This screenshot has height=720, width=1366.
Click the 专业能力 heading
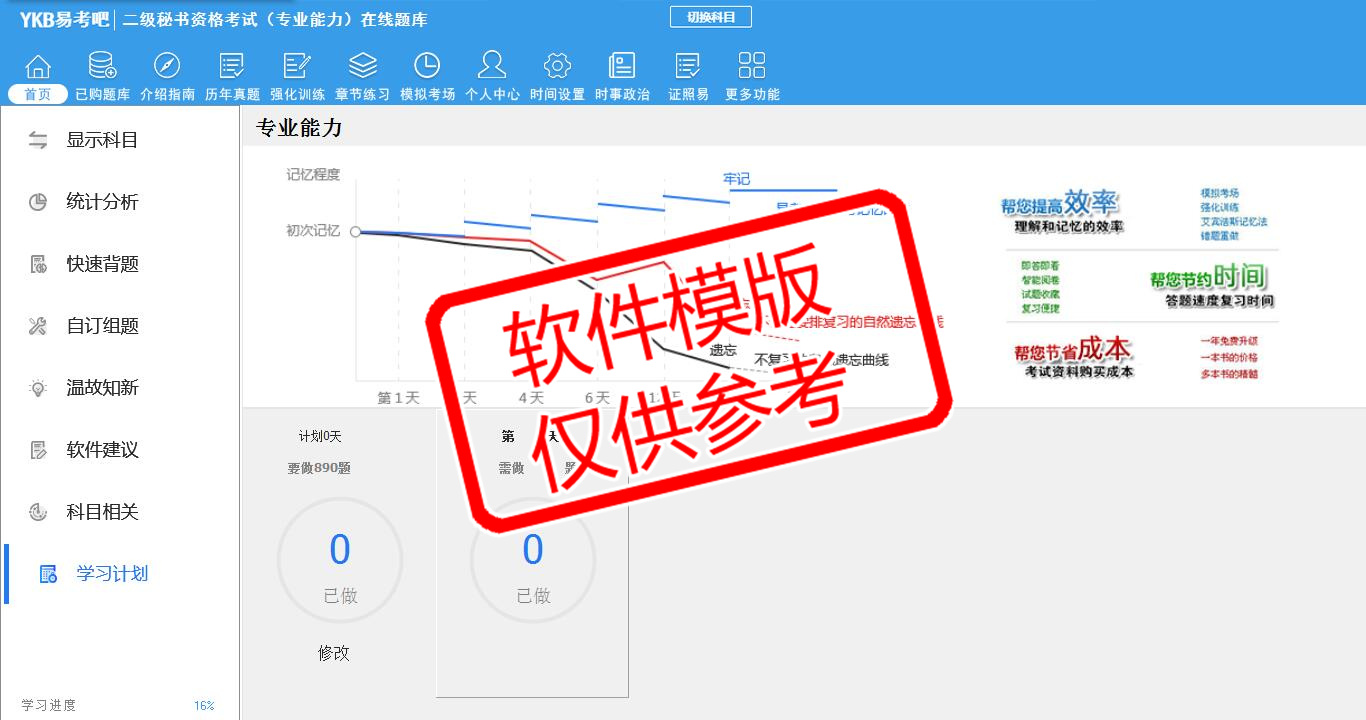pos(299,128)
